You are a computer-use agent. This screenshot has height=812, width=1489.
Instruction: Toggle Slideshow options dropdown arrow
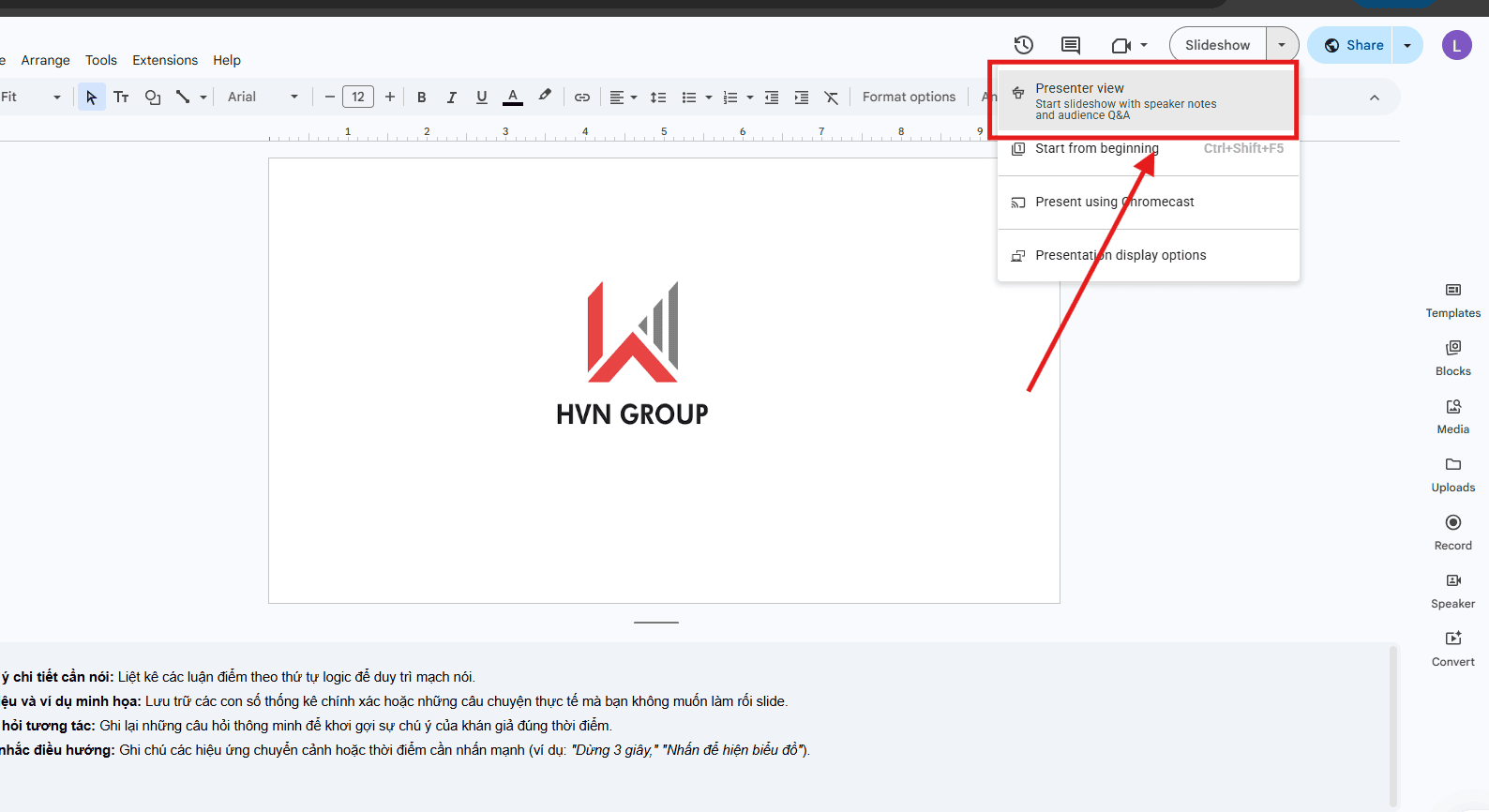pyautogui.click(x=1283, y=45)
